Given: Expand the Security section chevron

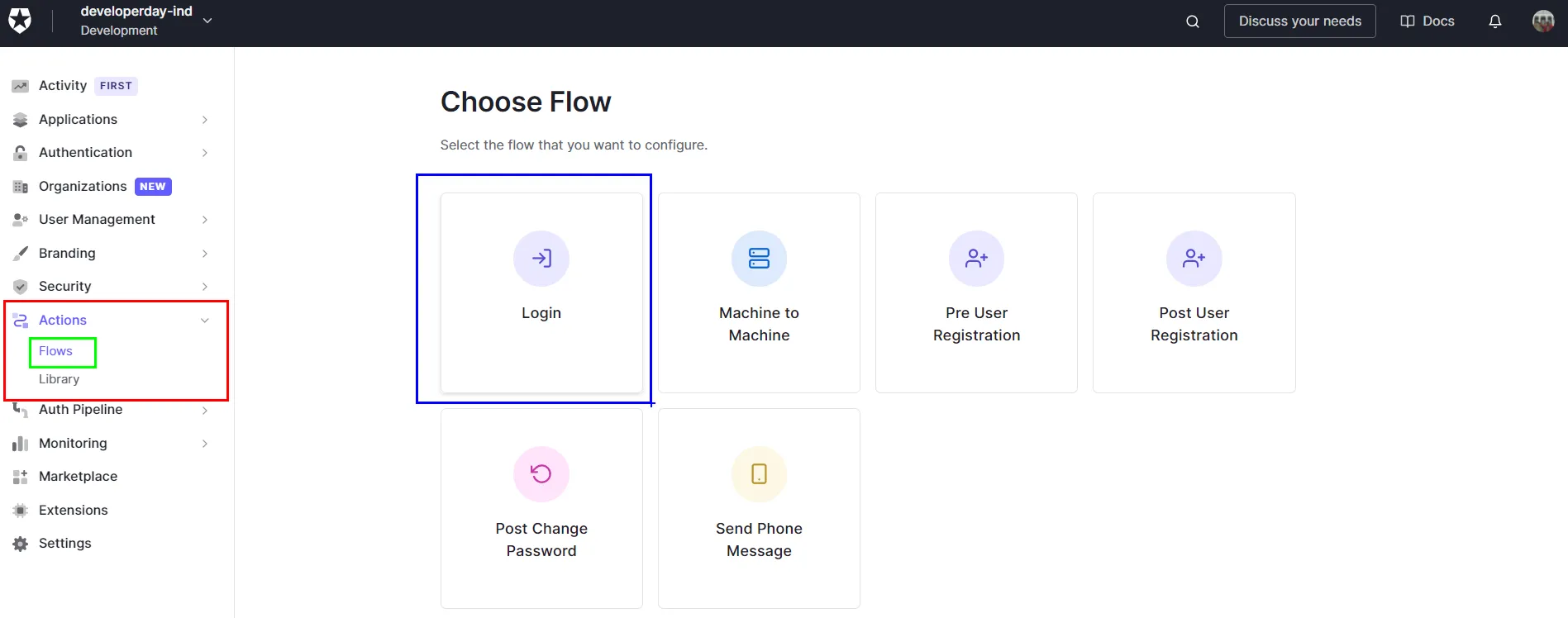Looking at the screenshot, I should point(204,287).
